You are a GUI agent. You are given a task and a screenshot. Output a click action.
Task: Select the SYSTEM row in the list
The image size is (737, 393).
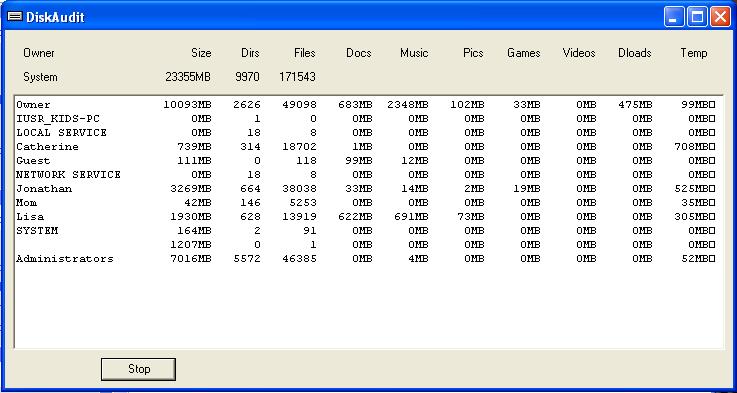[x=366, y=231]
